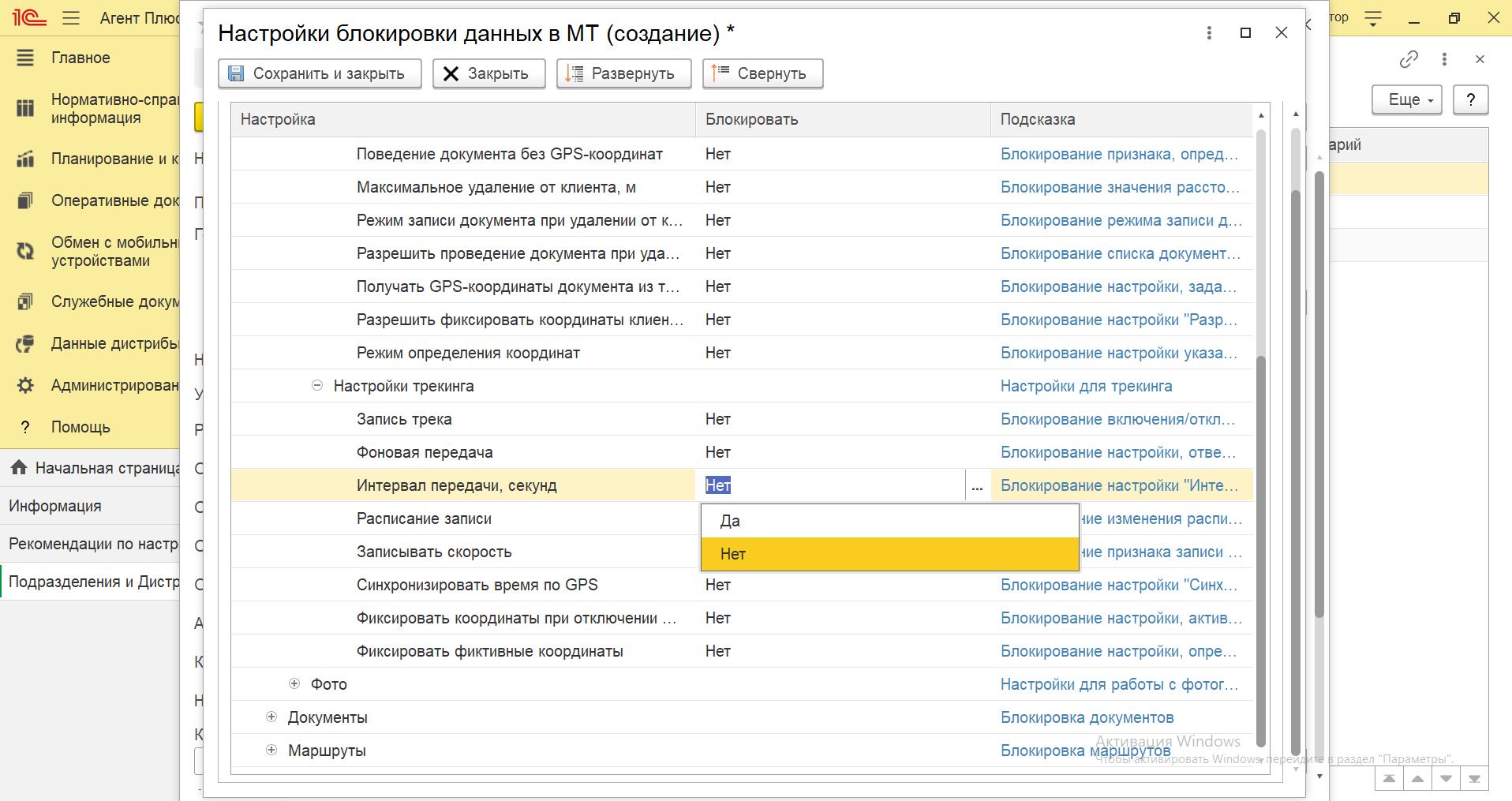Screen dimensions: 1512x801
Task: Click move-up arrow in background list
Action: tap(1417, 779)
